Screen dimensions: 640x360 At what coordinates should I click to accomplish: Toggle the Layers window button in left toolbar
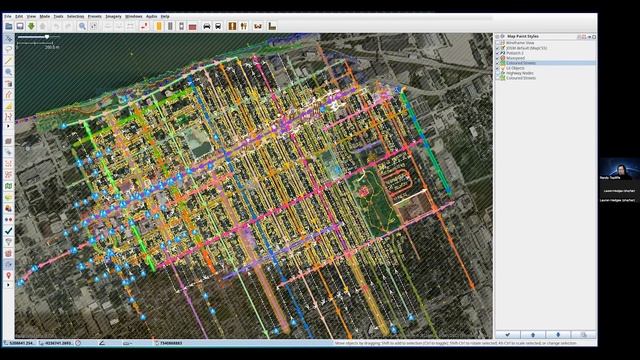tap(8, 141)
